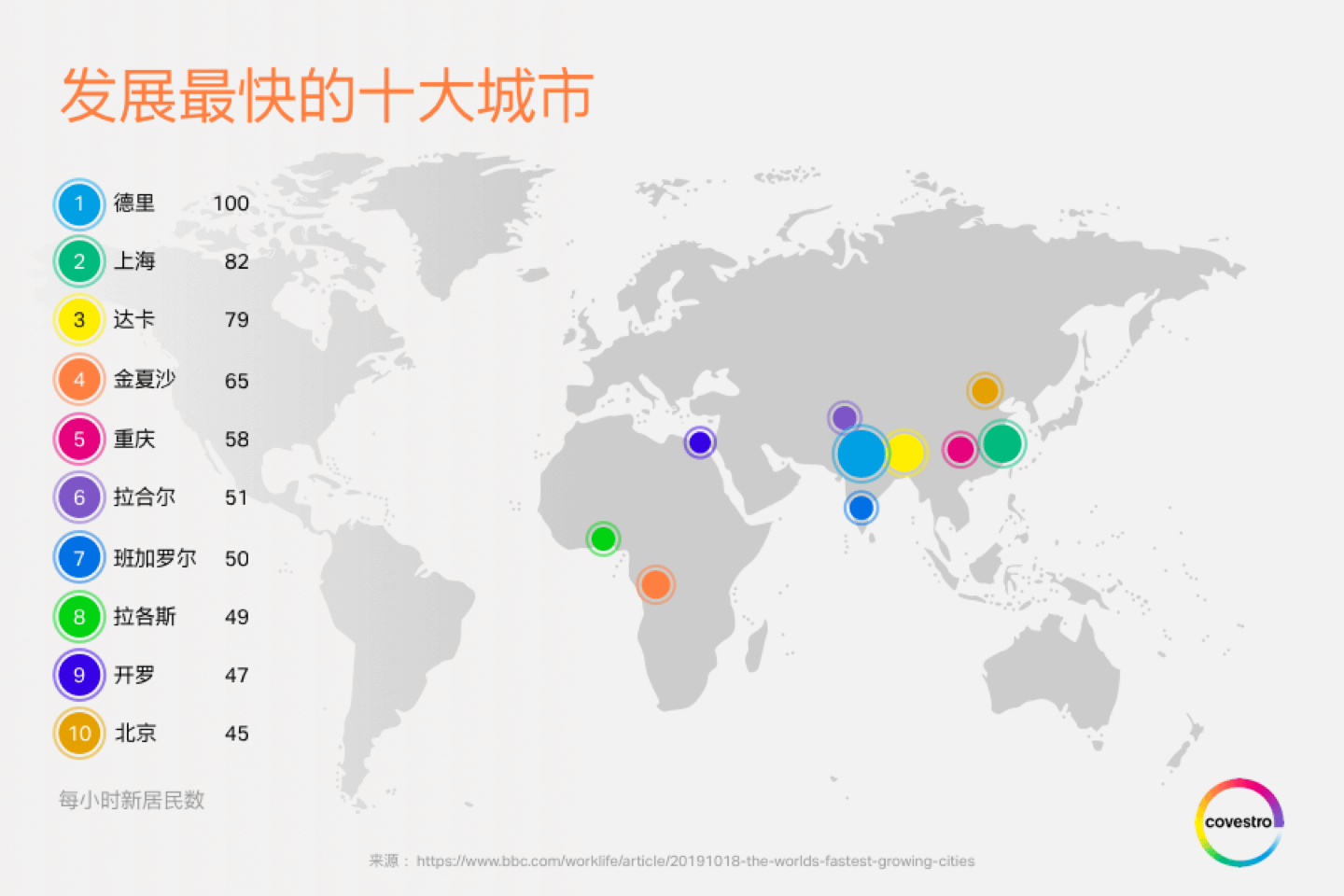Click the caption 每小时新居民数
The width and height of the screenshot is (1344, 896).
pos(132,800)
